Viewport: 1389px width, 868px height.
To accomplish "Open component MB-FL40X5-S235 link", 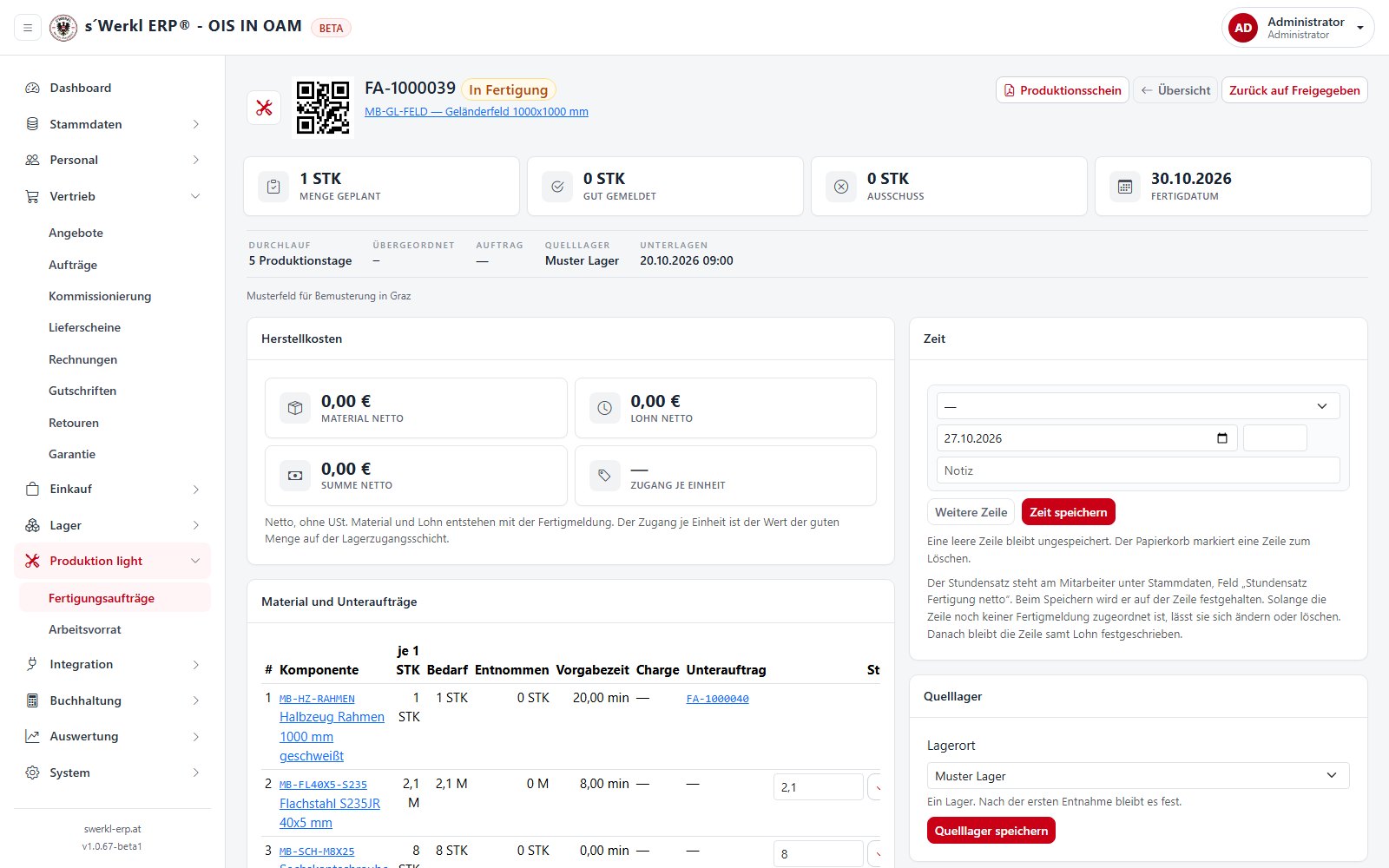I will coord(323,785).
